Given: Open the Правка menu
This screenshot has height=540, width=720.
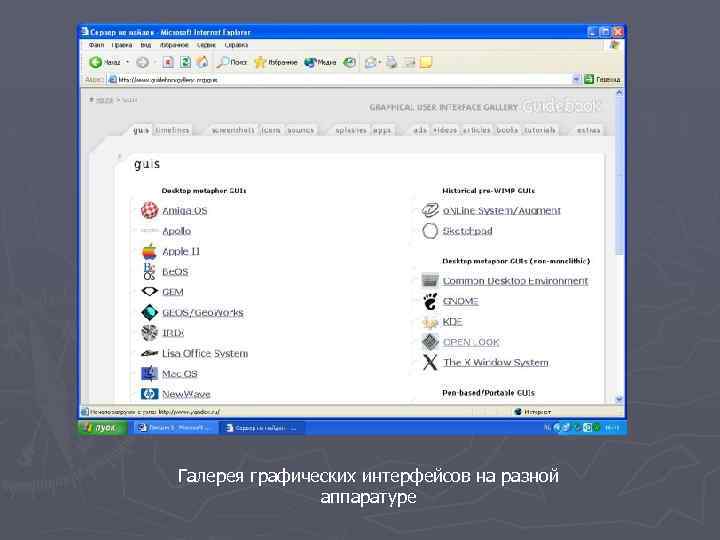Looking at the screenshot, I should [x=122, y=45].
